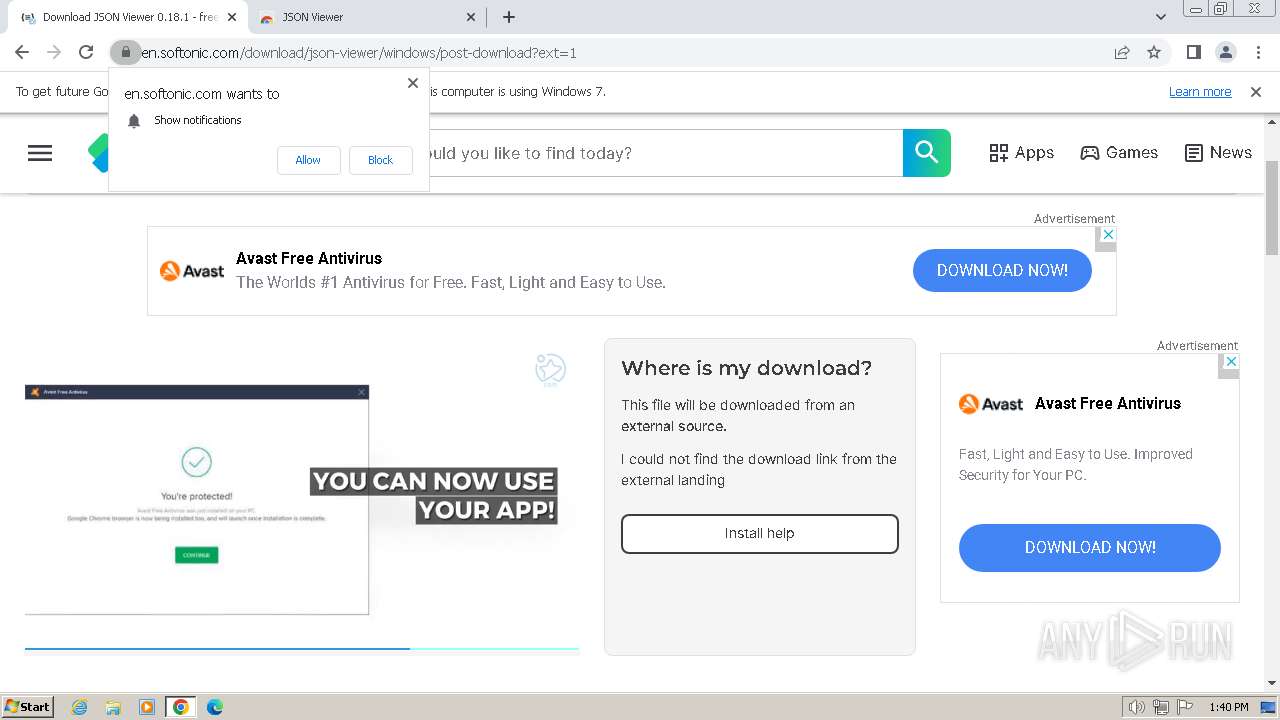Allow notifications from en.softonic.com
The image size is (1280, 720).
coord(308,160)
